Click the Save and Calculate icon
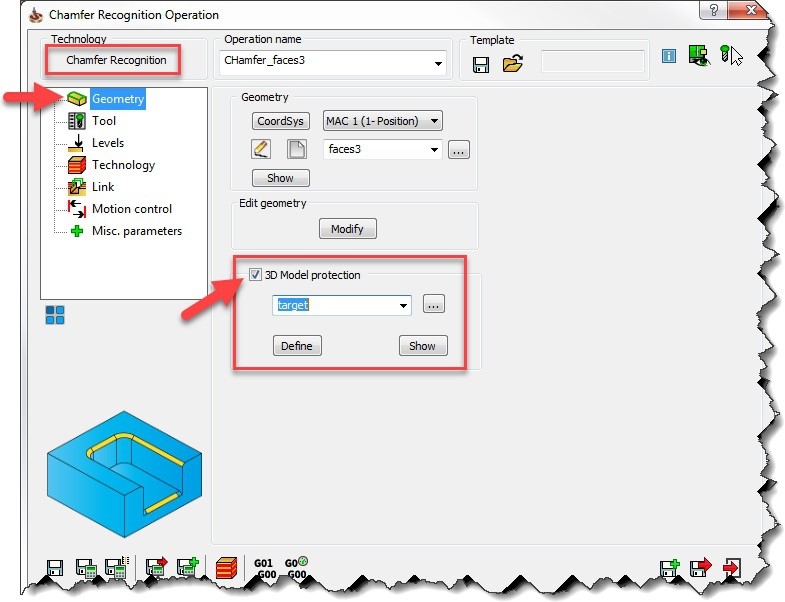This screenshot has width=785, height=602. click(x=86, y=568)
